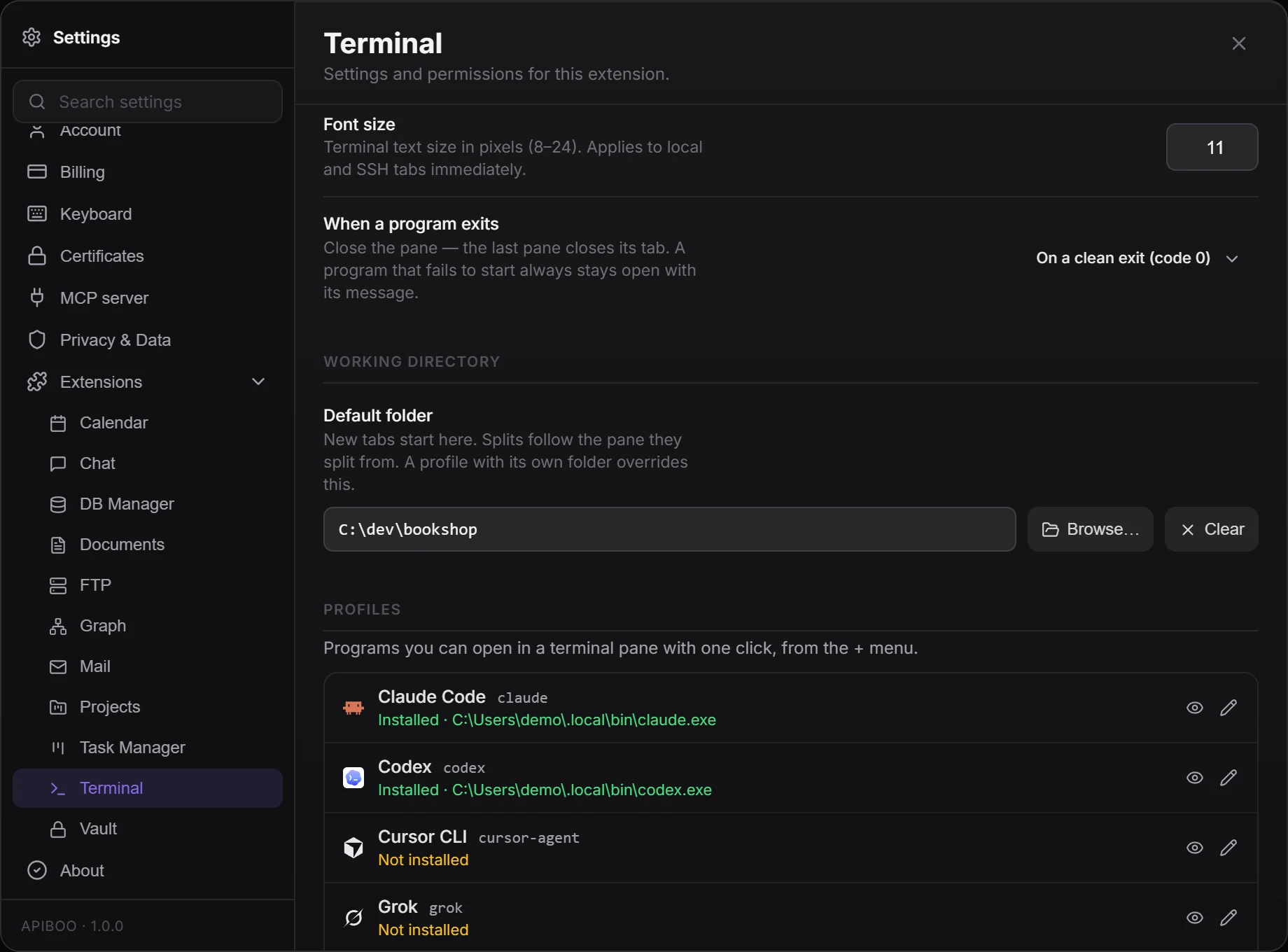1288x952 pixels.
Task: Click the Font size value field
Action: point(1212,147)
